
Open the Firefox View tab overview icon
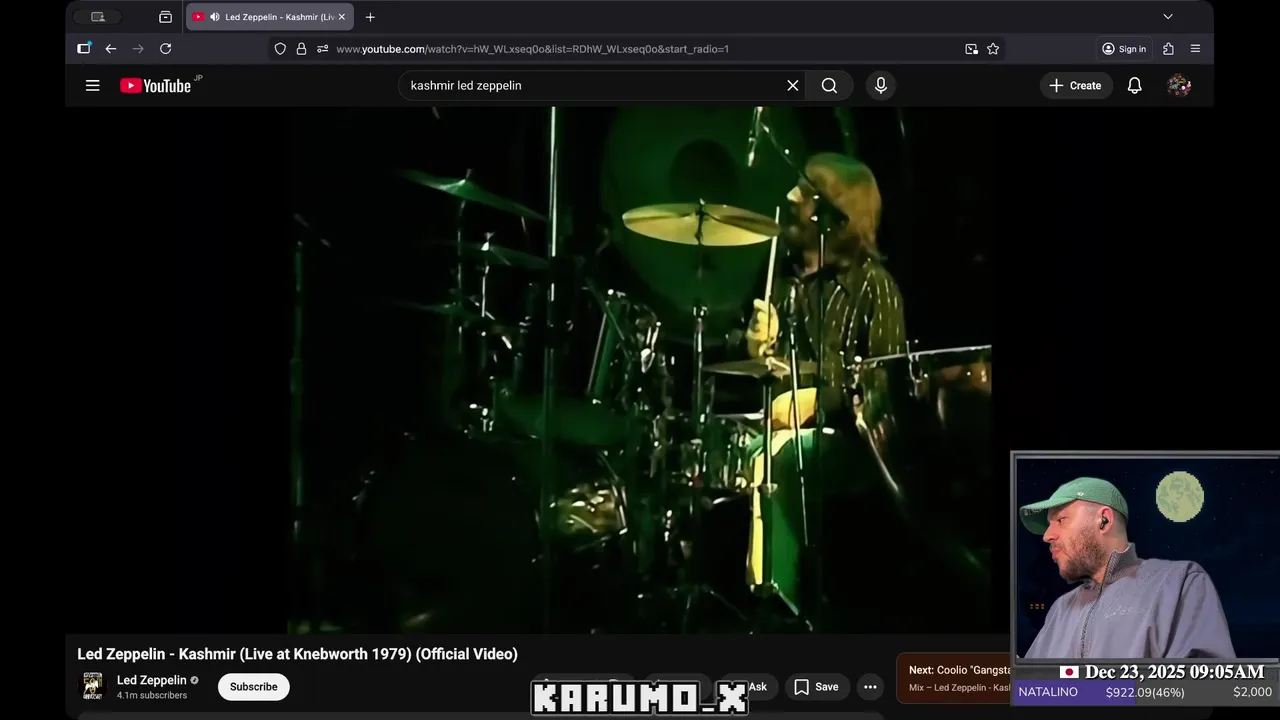coord(166,17)
